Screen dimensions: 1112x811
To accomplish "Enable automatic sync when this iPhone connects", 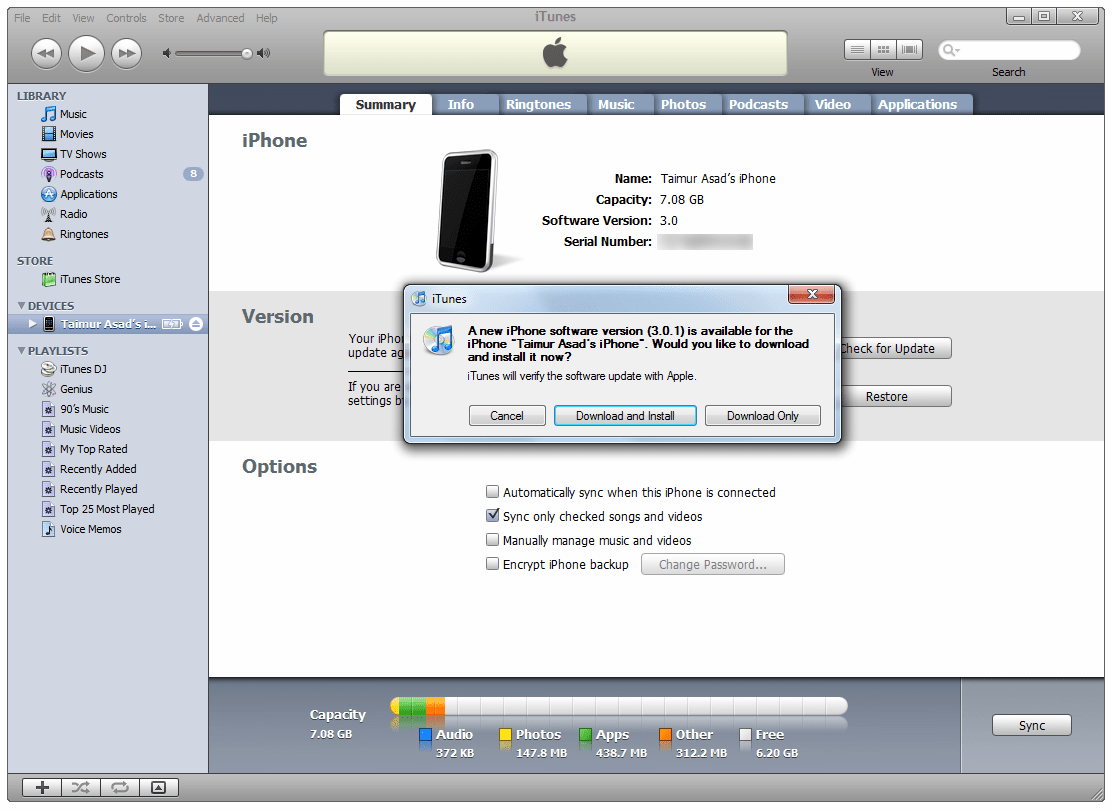I will [x=493, y=491].
